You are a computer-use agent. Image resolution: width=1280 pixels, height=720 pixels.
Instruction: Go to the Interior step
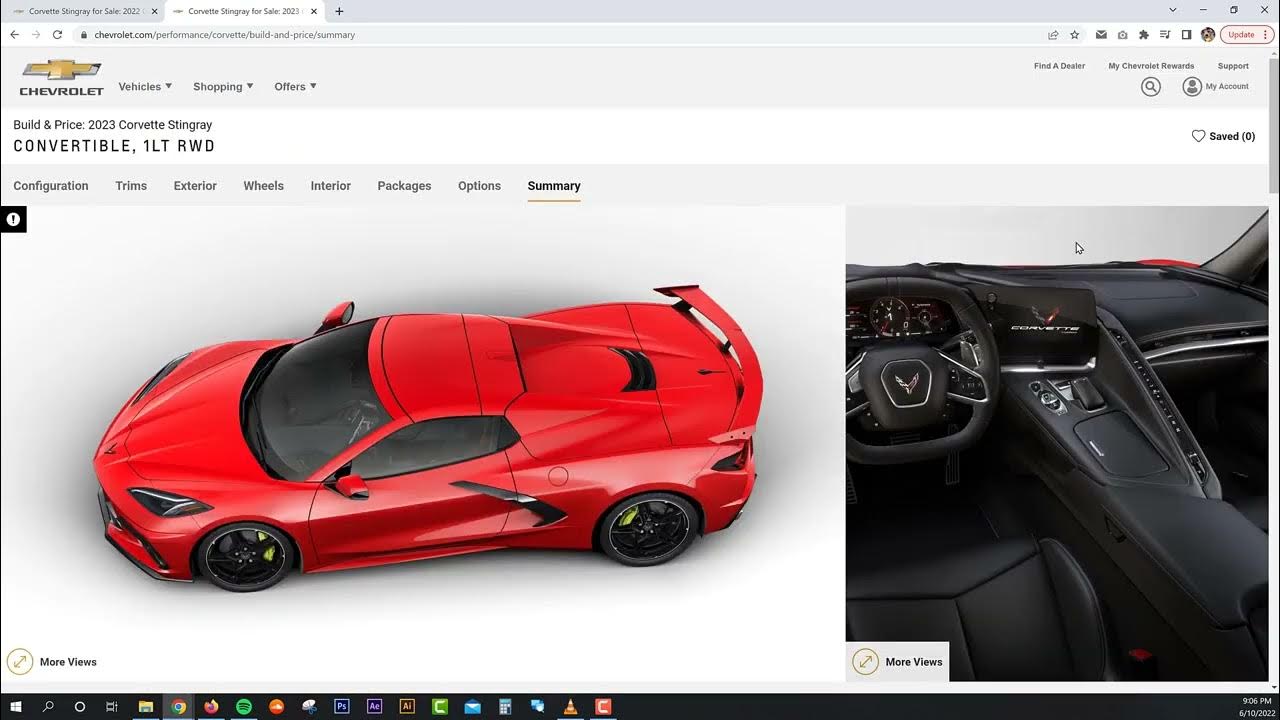coord(331,186)
